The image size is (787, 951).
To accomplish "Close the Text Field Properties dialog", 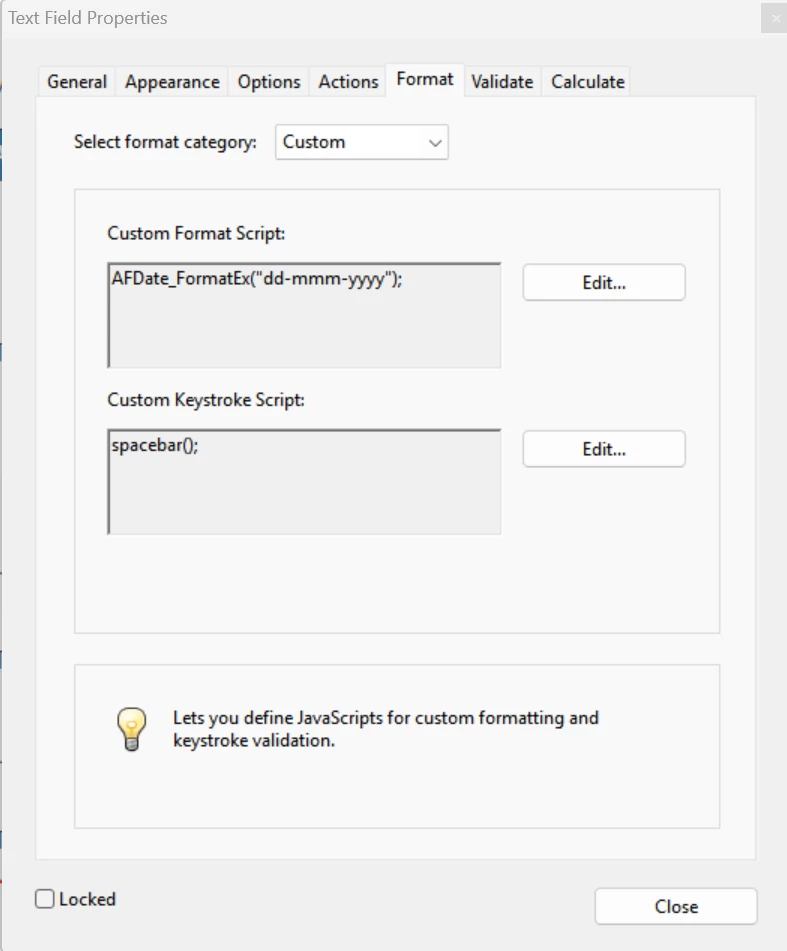I will 676,907.
